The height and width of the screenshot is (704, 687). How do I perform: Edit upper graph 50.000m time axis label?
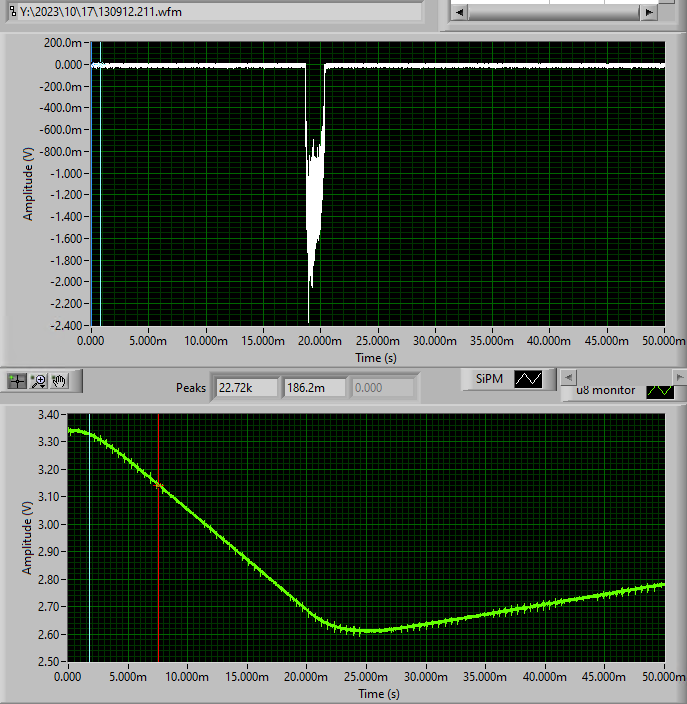coord(664,341)
